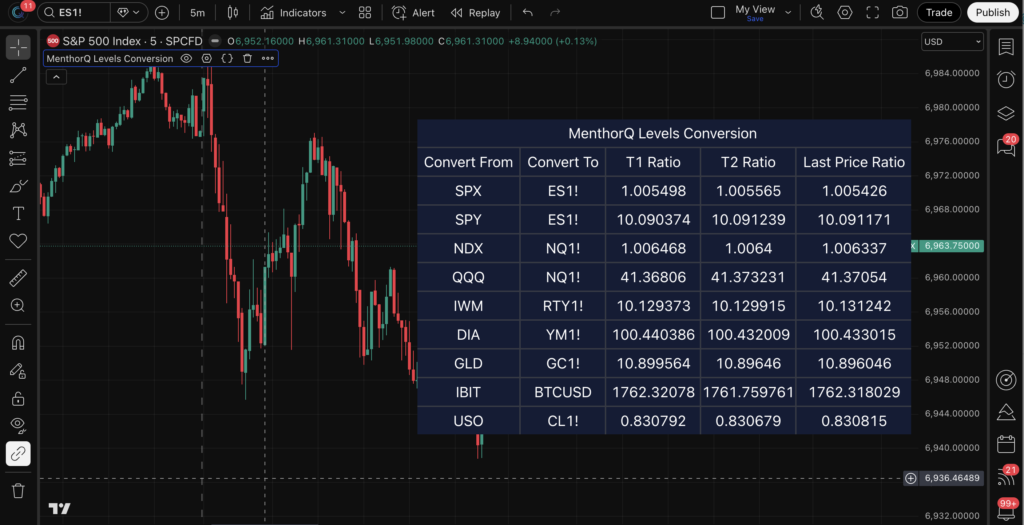This screenshot has height=525, width=1024.
Task: Open the patterns drawing tool
Action: [x=18, y=130]
